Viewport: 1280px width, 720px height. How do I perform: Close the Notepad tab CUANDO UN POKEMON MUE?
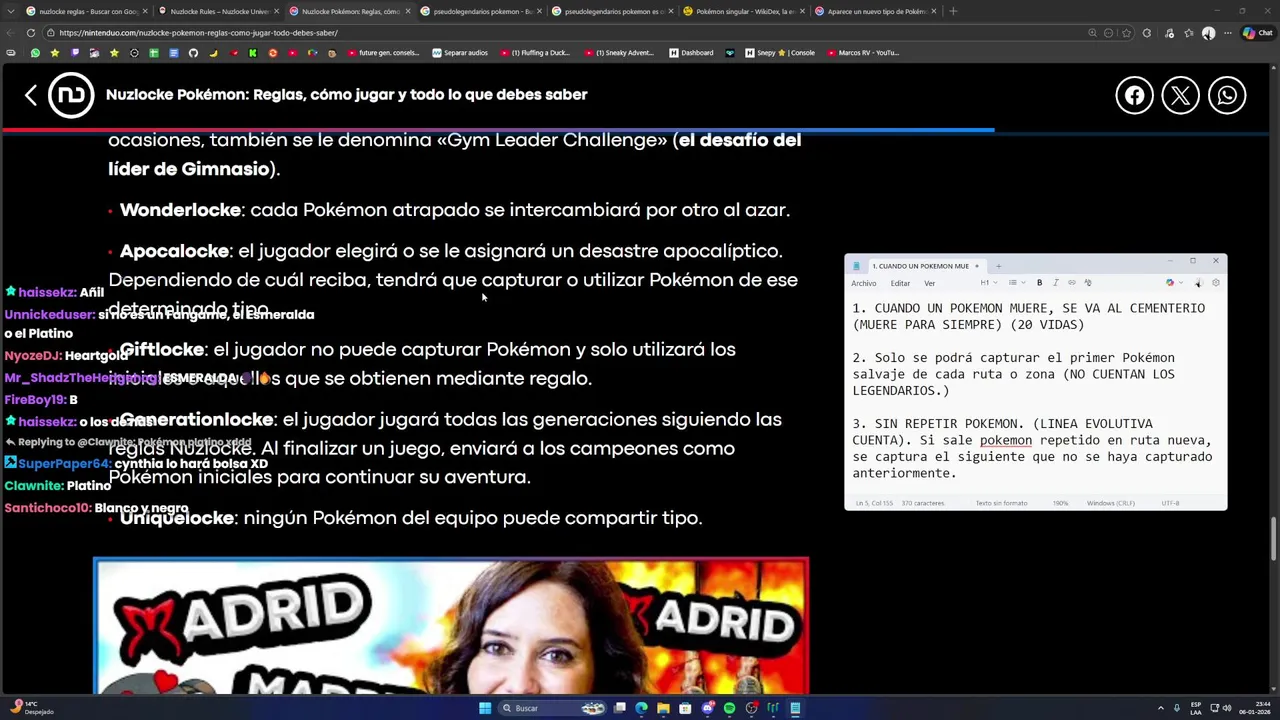click(x=977, y=266)
